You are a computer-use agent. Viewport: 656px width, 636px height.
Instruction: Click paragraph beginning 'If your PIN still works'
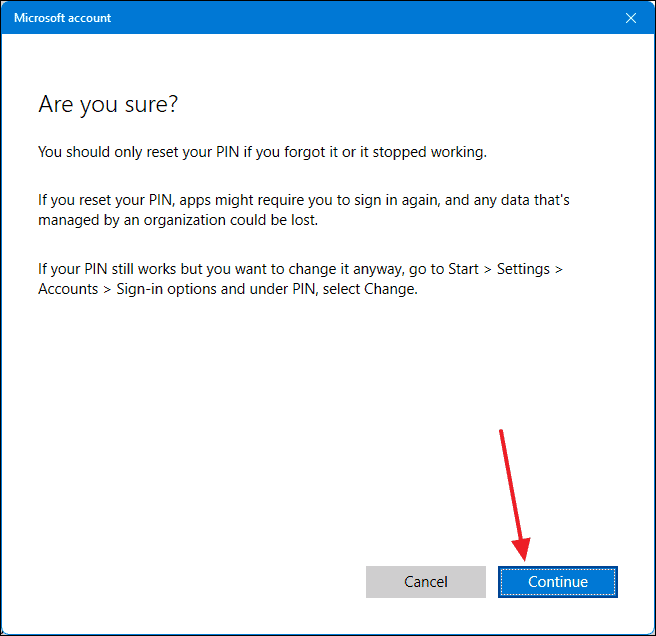coord(300,279)
